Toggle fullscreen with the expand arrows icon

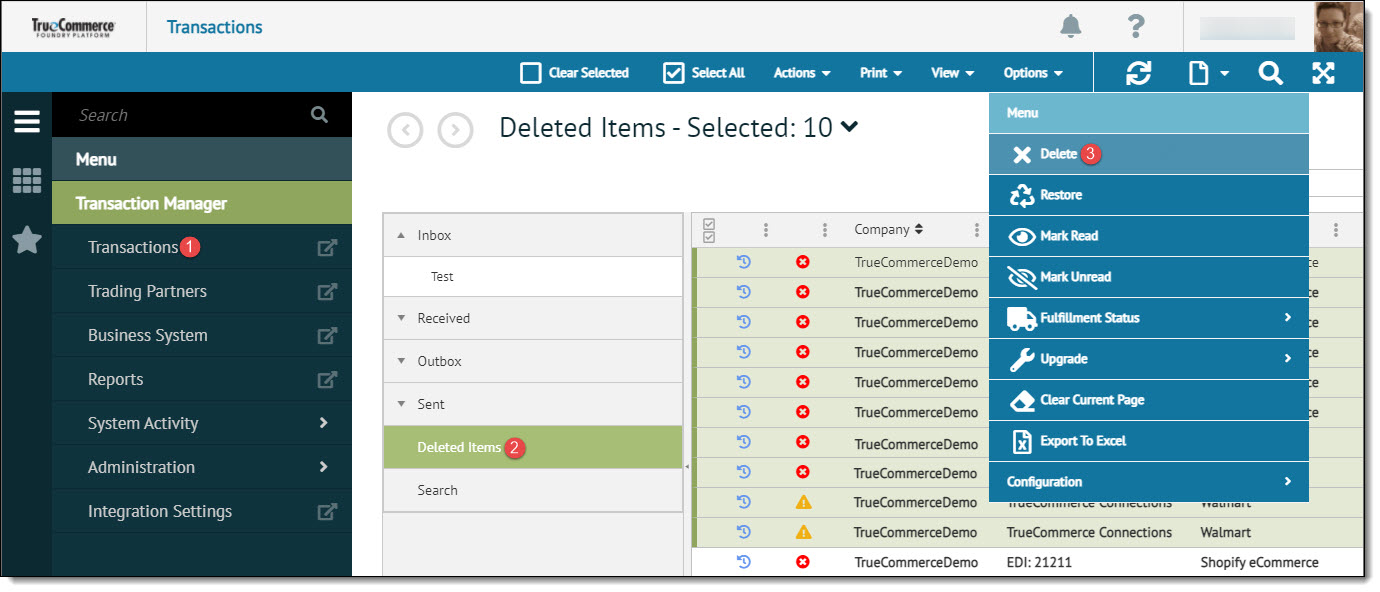(x=1323, y=73)
